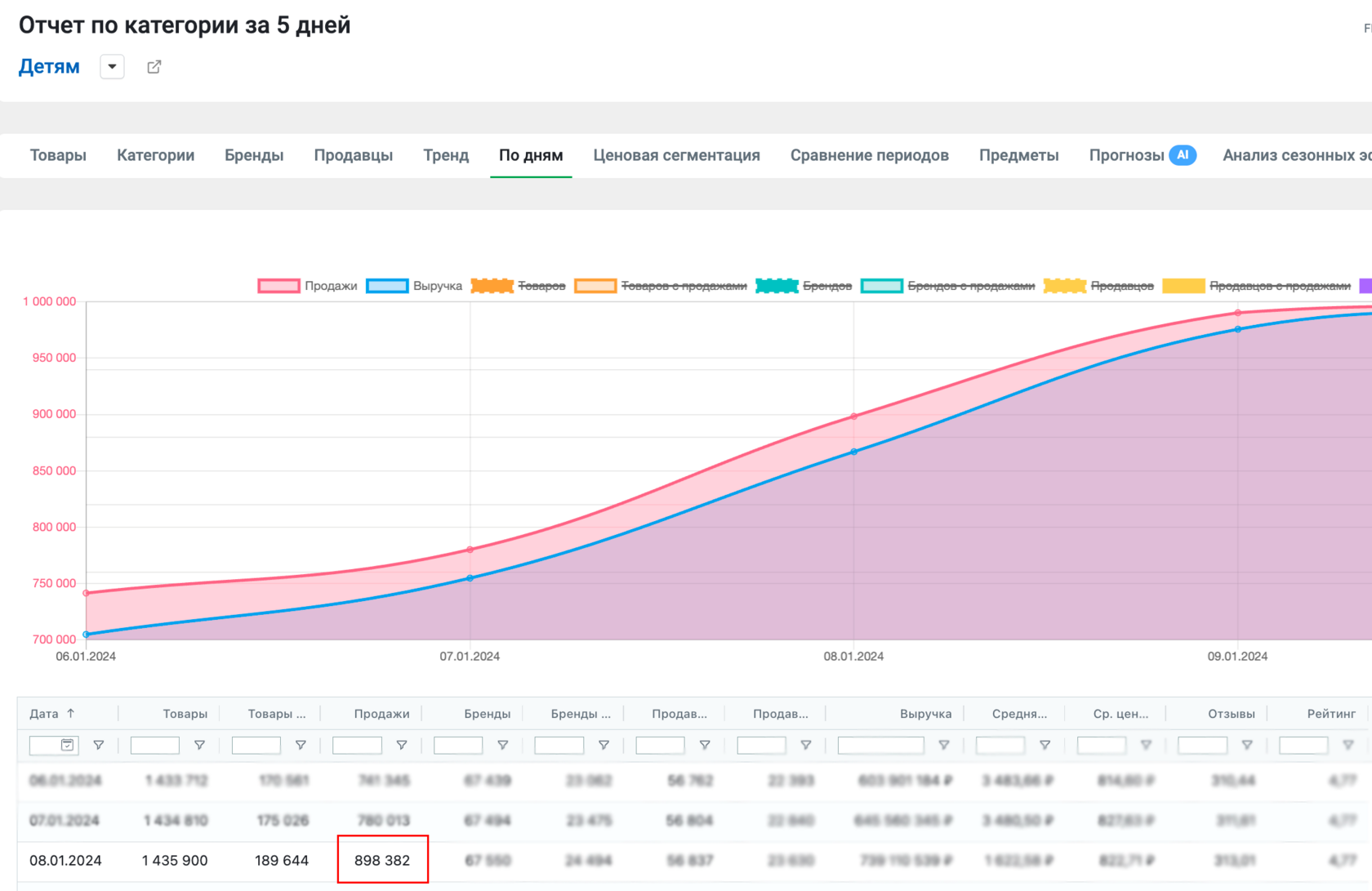The height and width of the screenshot is (891, 1372).
Task: Open the Ценовая сегментация tab
Action: [x=676, y=155]
